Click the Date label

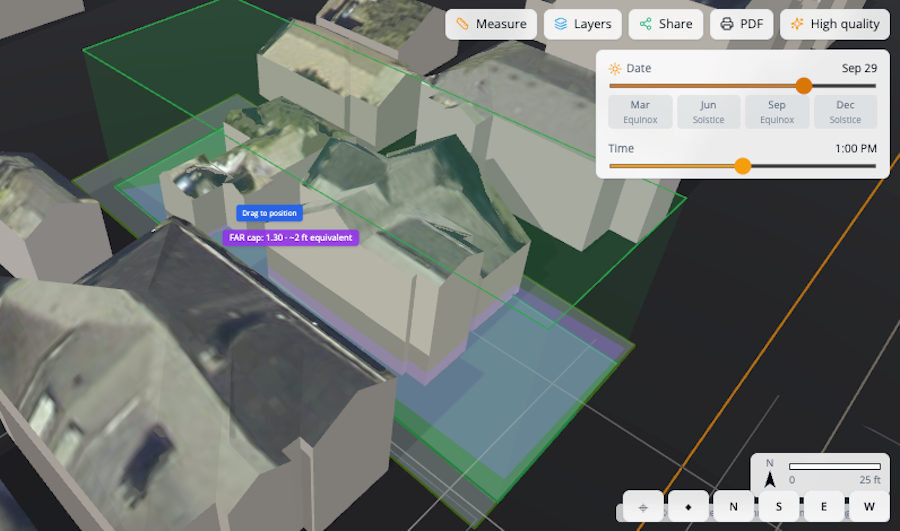639,68
